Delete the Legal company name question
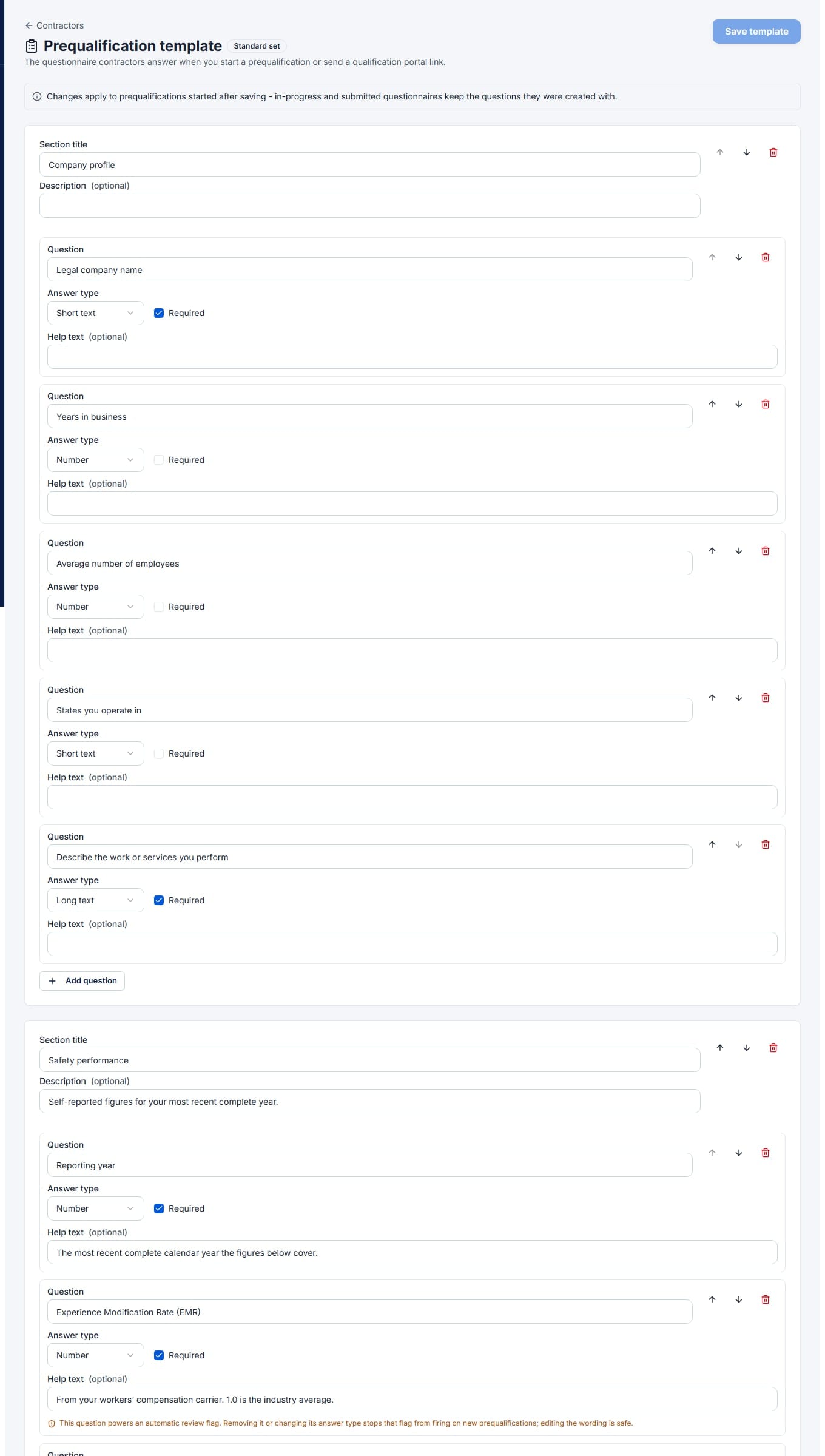This screenshot has height=1456, width=825. pos(766,257)
